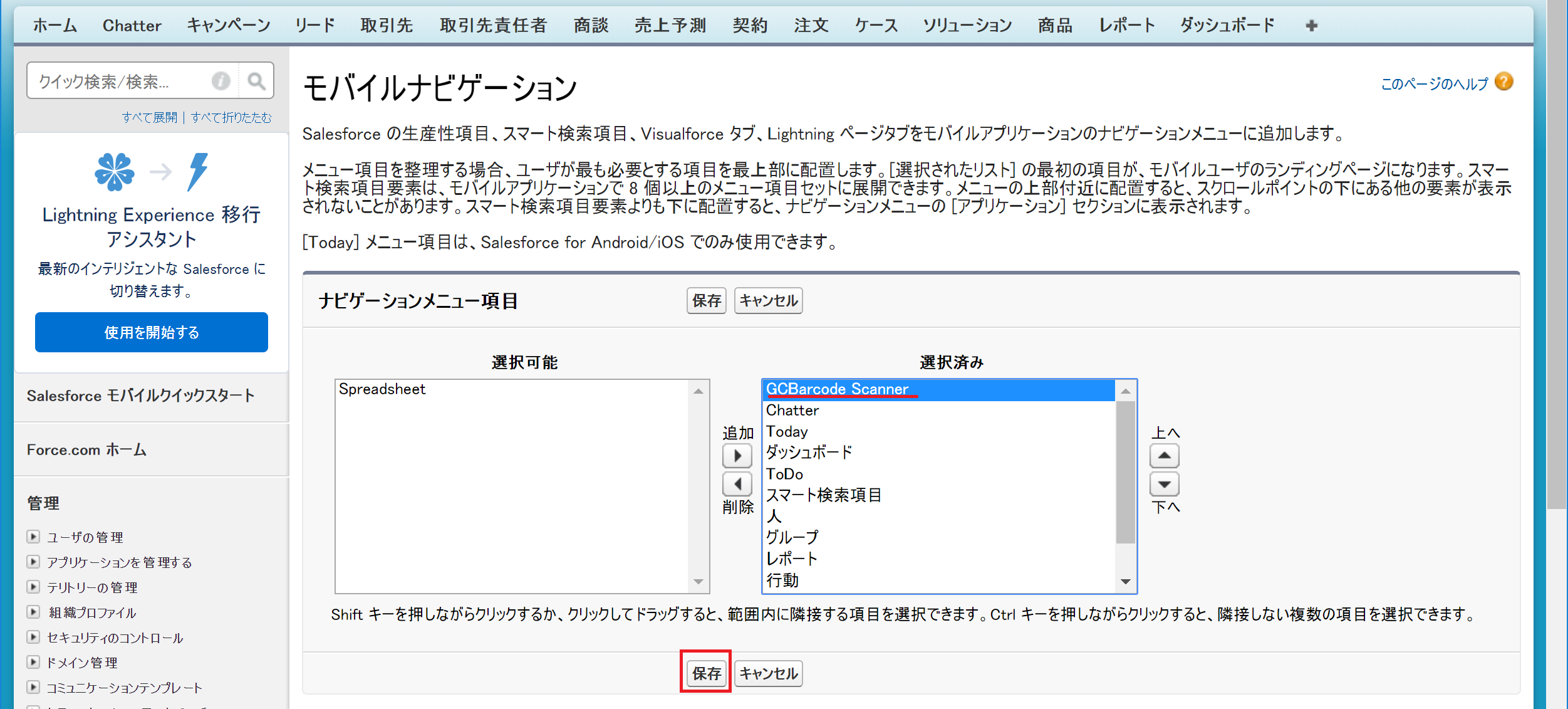Click up arrow of available list scrollbar
Image resolution: width=1568 pixels, height=709 pixels.
click(x=698, y=391)
